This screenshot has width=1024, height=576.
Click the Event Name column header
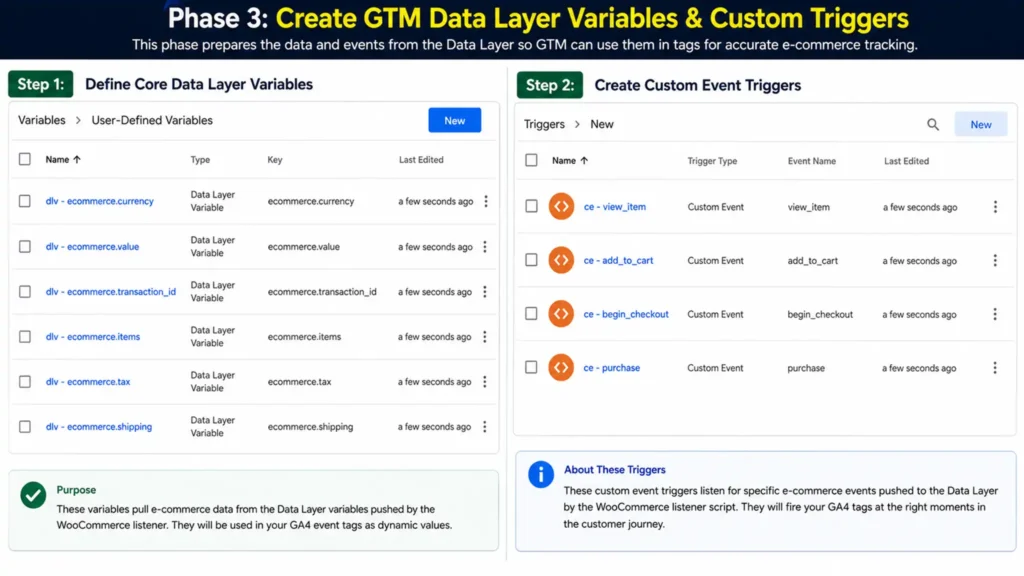click(812, 161)
